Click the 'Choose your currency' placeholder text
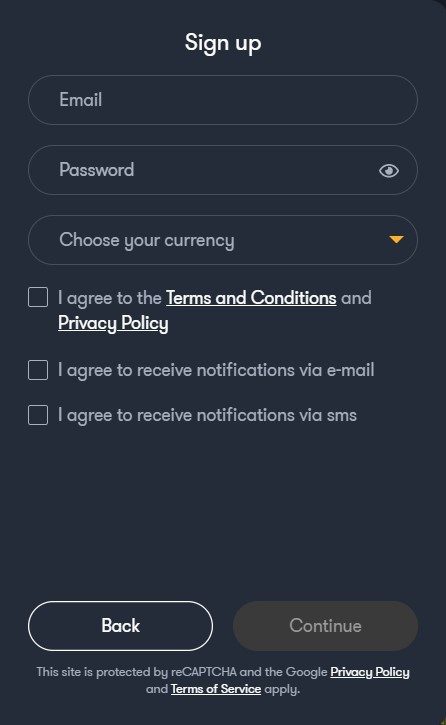 click(147, 240)
